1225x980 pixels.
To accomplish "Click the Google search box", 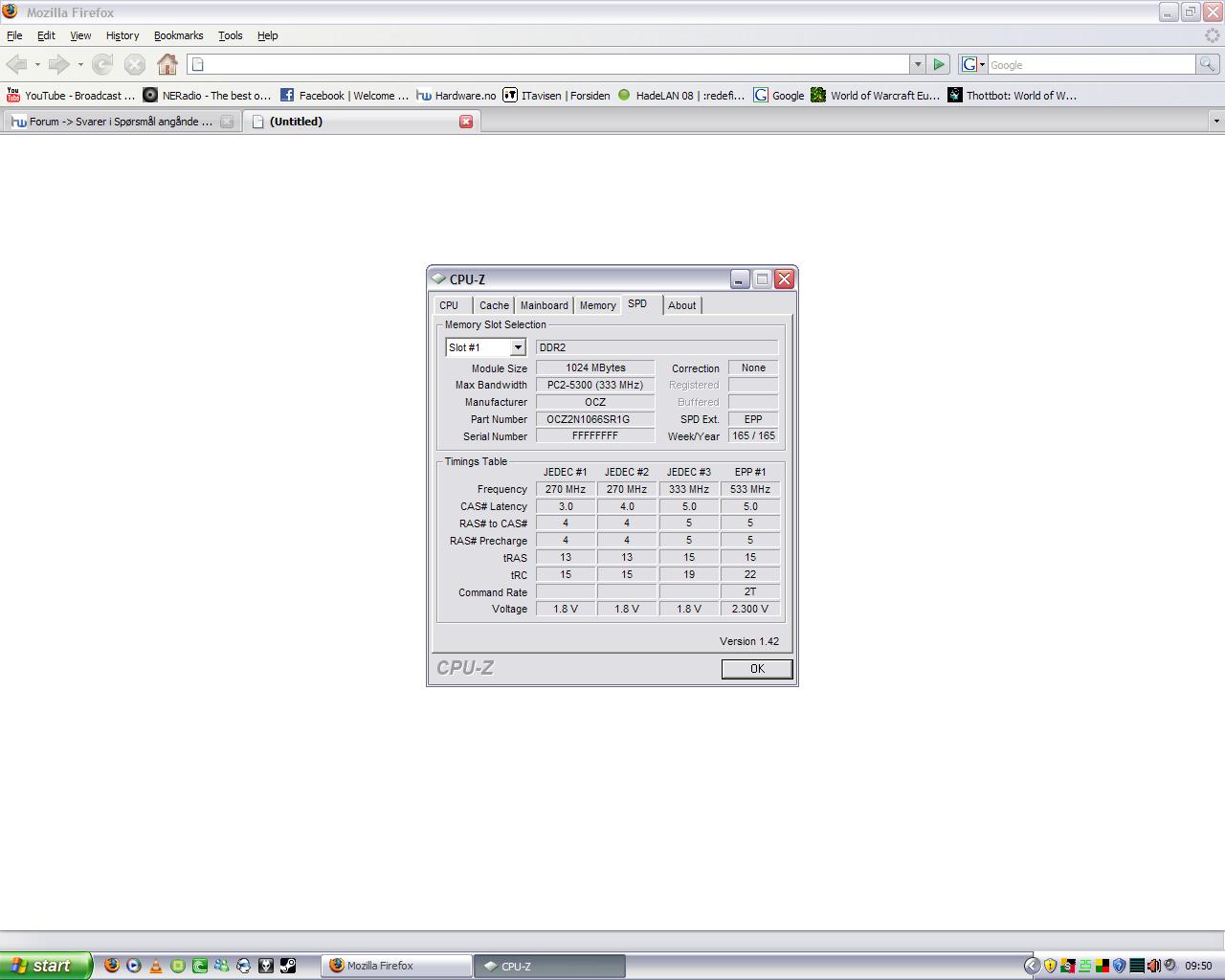I will pos(1091,64).
